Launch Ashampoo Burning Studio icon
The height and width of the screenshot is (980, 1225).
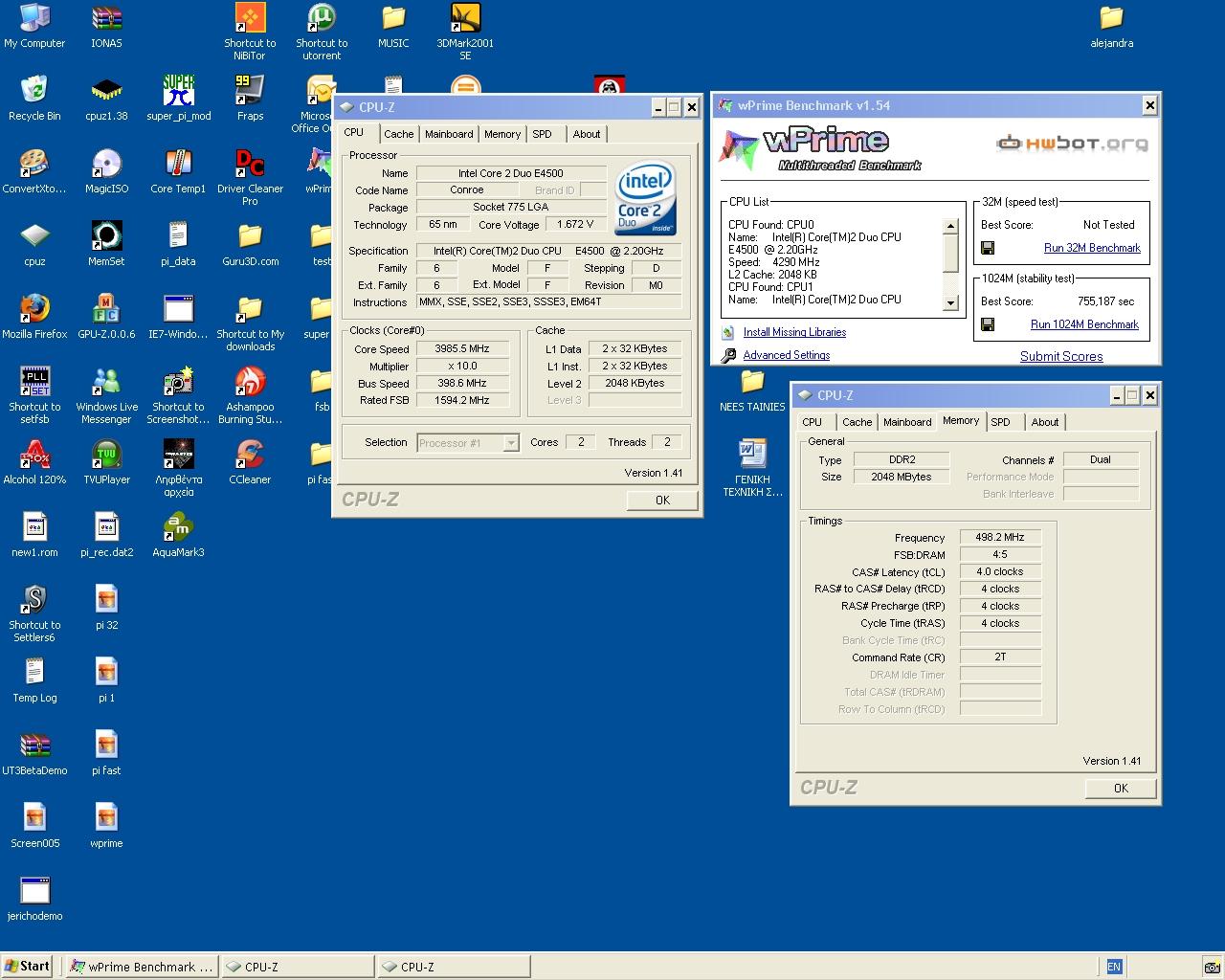click(250, 395)
